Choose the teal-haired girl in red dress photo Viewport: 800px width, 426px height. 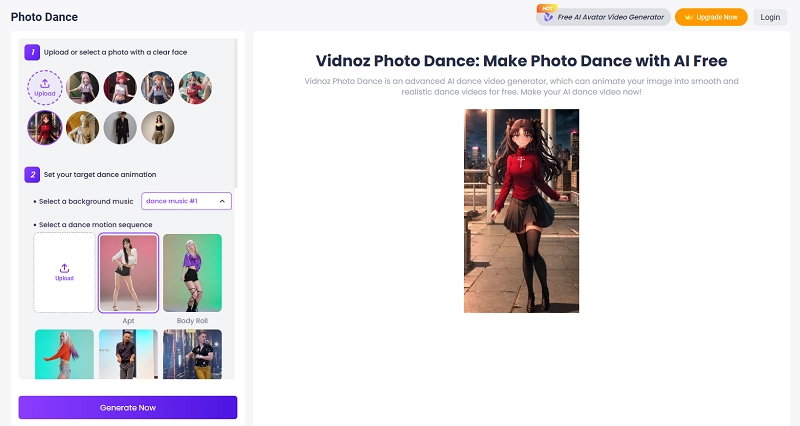[195, 88]
